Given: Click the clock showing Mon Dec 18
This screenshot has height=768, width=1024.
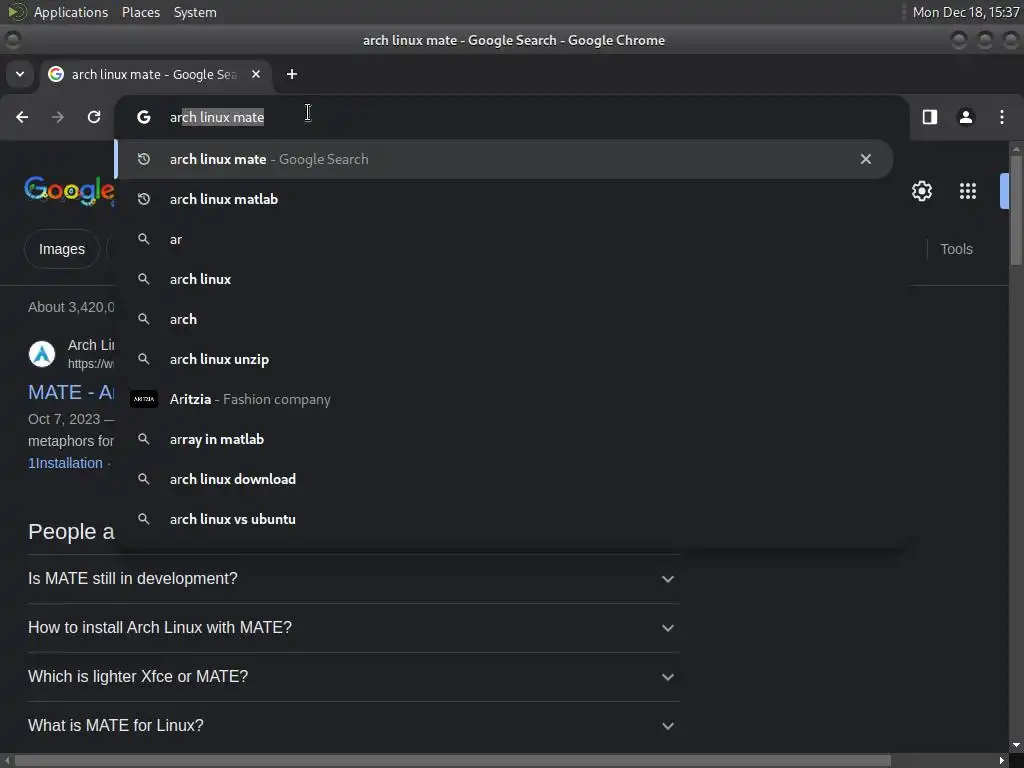Looking at the screenshot, I should click(x=966, y=12).
